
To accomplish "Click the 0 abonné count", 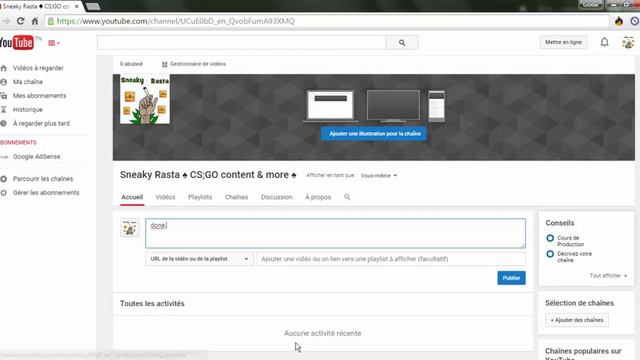I will click(x=131, y=64).
